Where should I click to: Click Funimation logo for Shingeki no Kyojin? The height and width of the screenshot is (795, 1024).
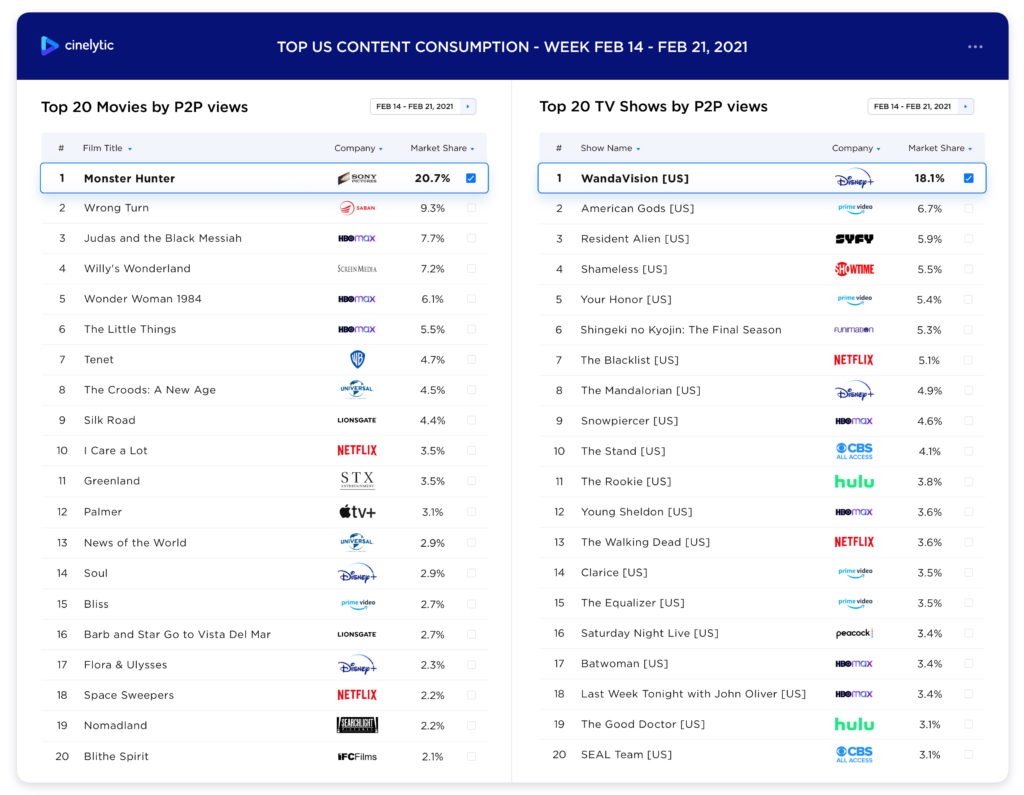click(854, 330)
